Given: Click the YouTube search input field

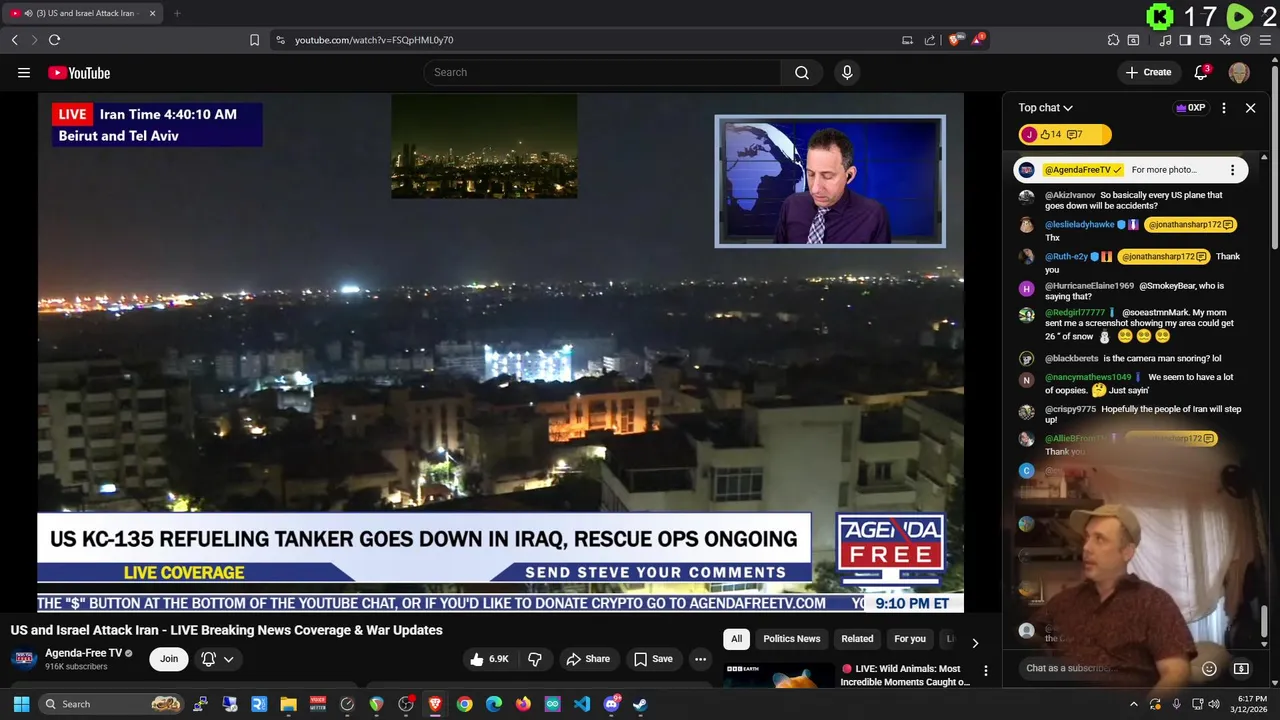Looking at the screenshot, I should point(603,72).
